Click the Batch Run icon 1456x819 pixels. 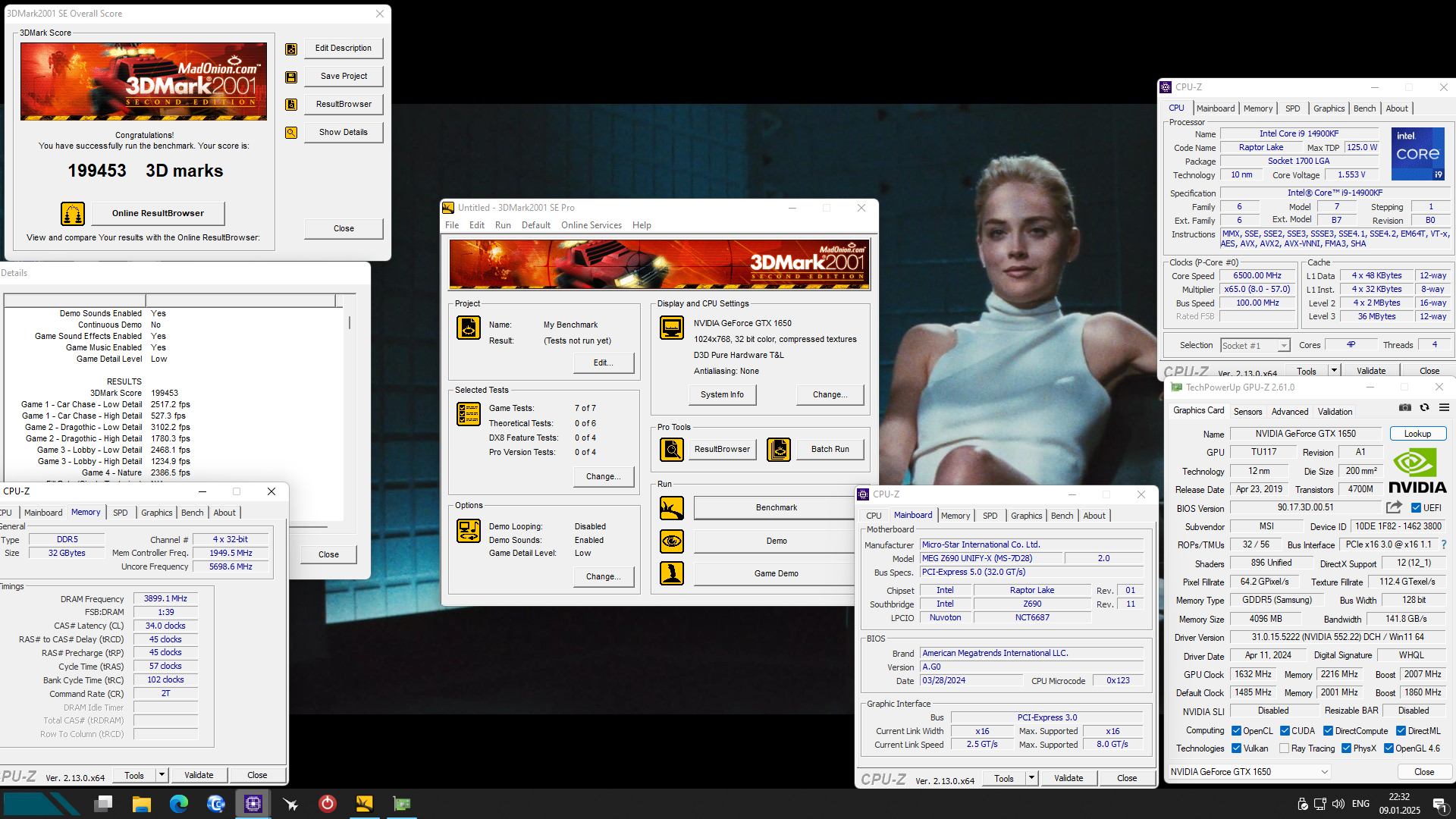[779, 450]
